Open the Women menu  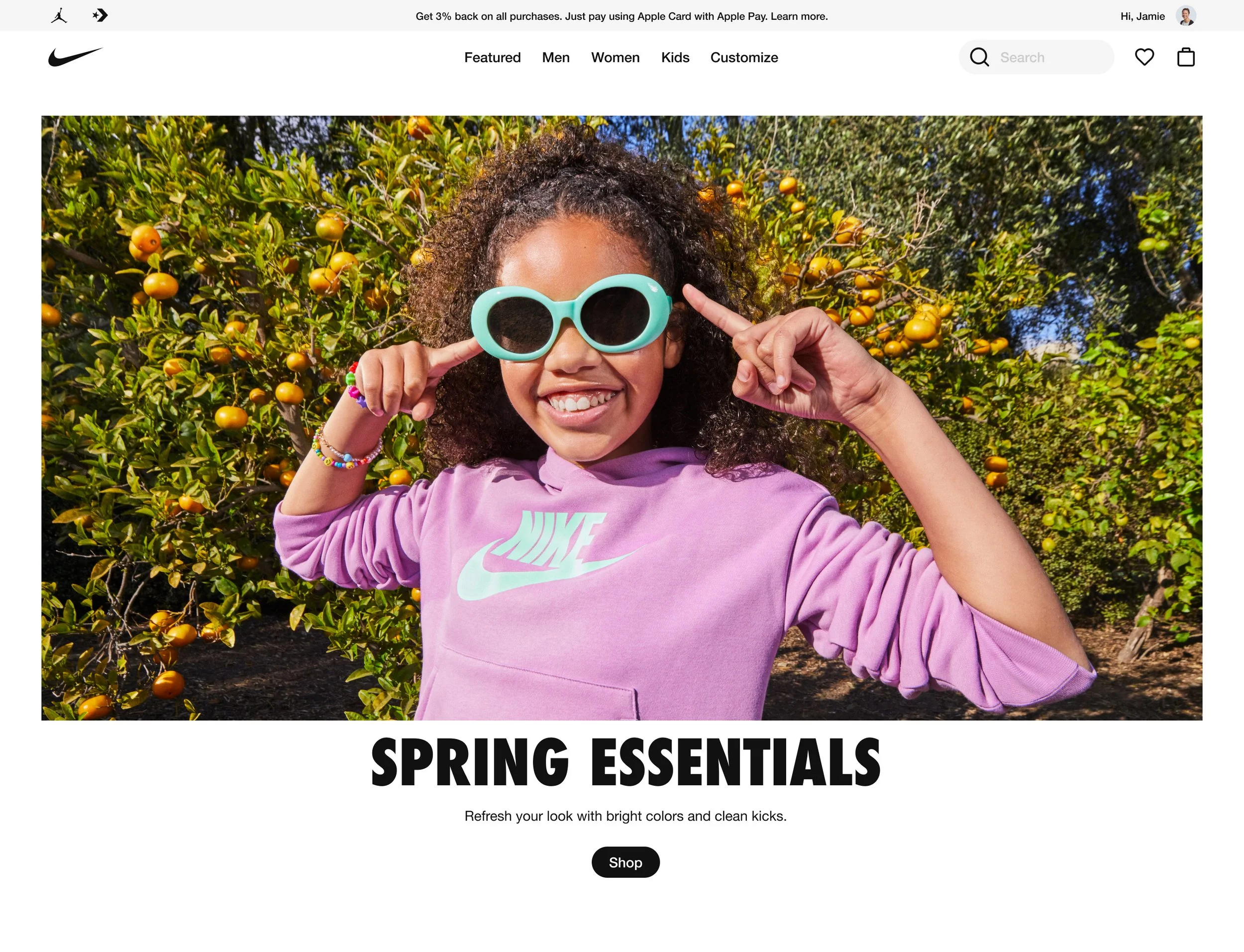click(615, 57)
